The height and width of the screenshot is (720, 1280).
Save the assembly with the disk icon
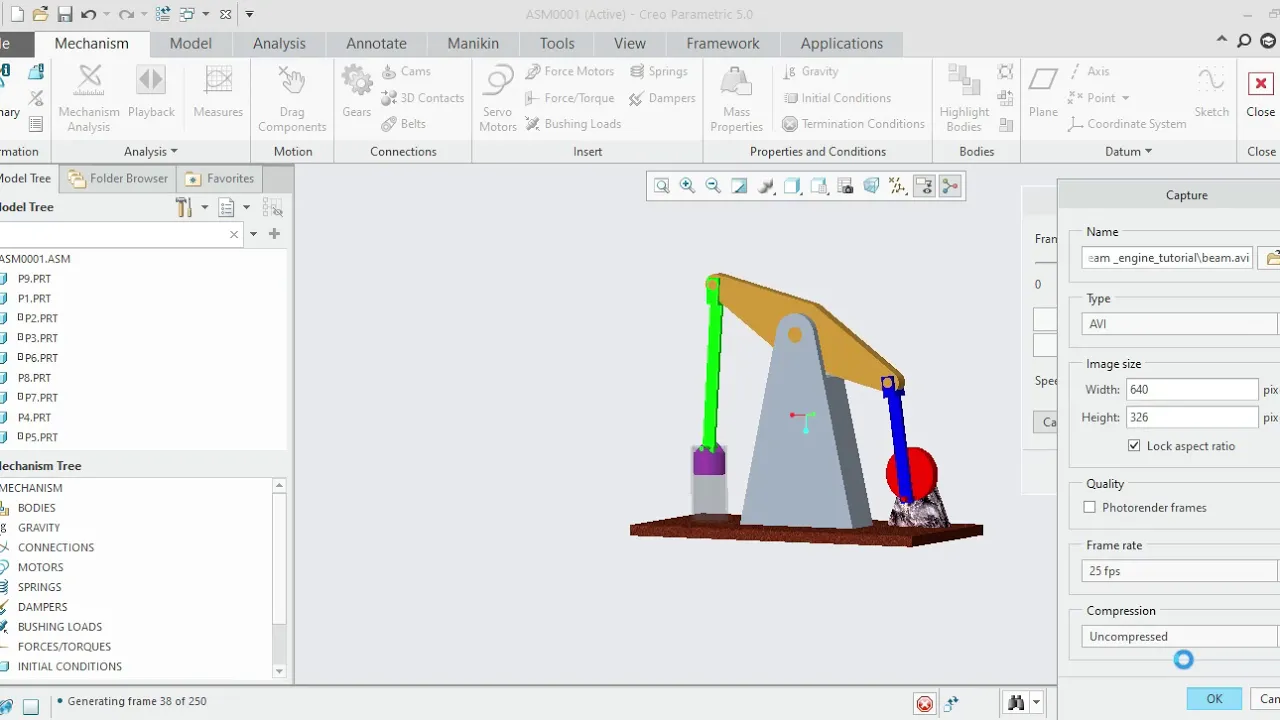65,14
